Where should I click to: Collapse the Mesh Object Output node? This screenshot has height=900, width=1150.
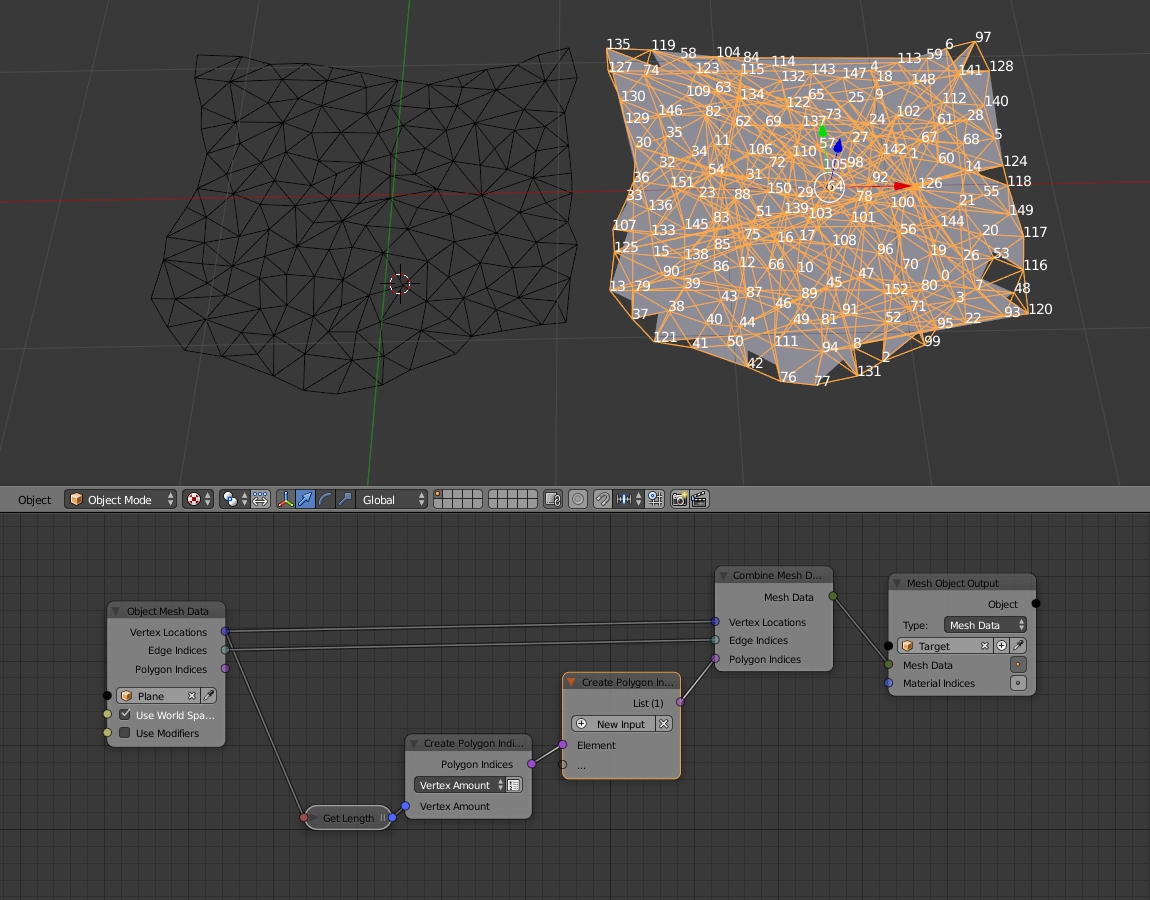[898, 581]
